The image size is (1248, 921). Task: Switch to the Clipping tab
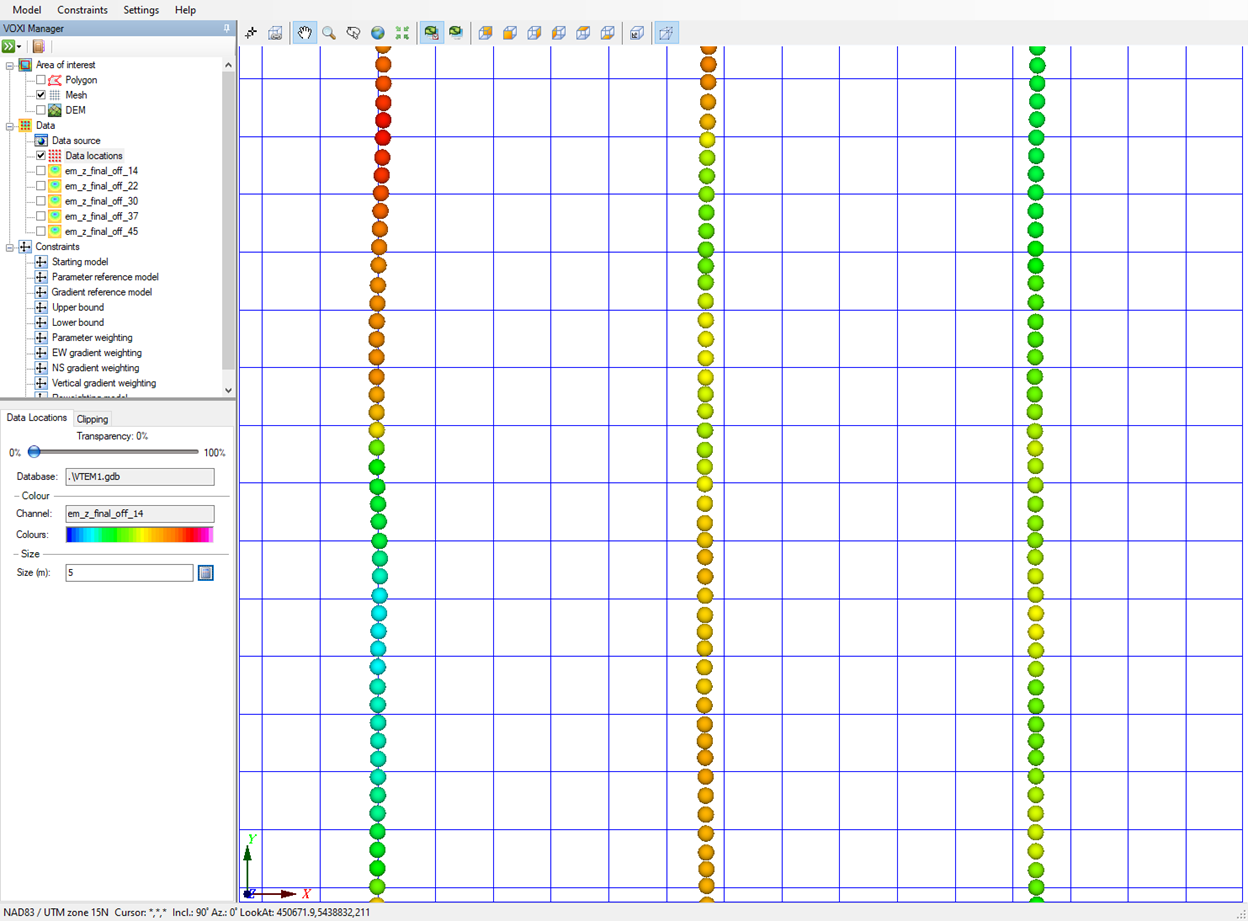coord(92,419)
